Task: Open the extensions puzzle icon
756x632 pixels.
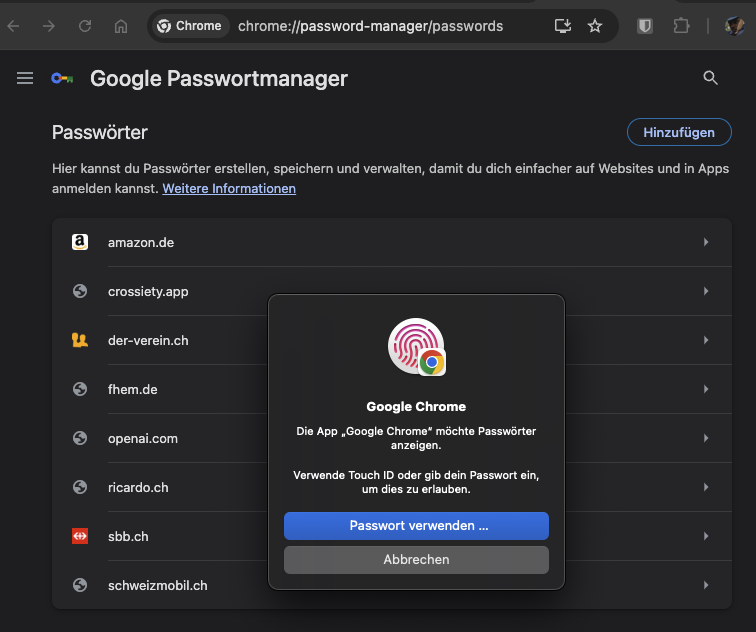Action: (x=681, y=26)
